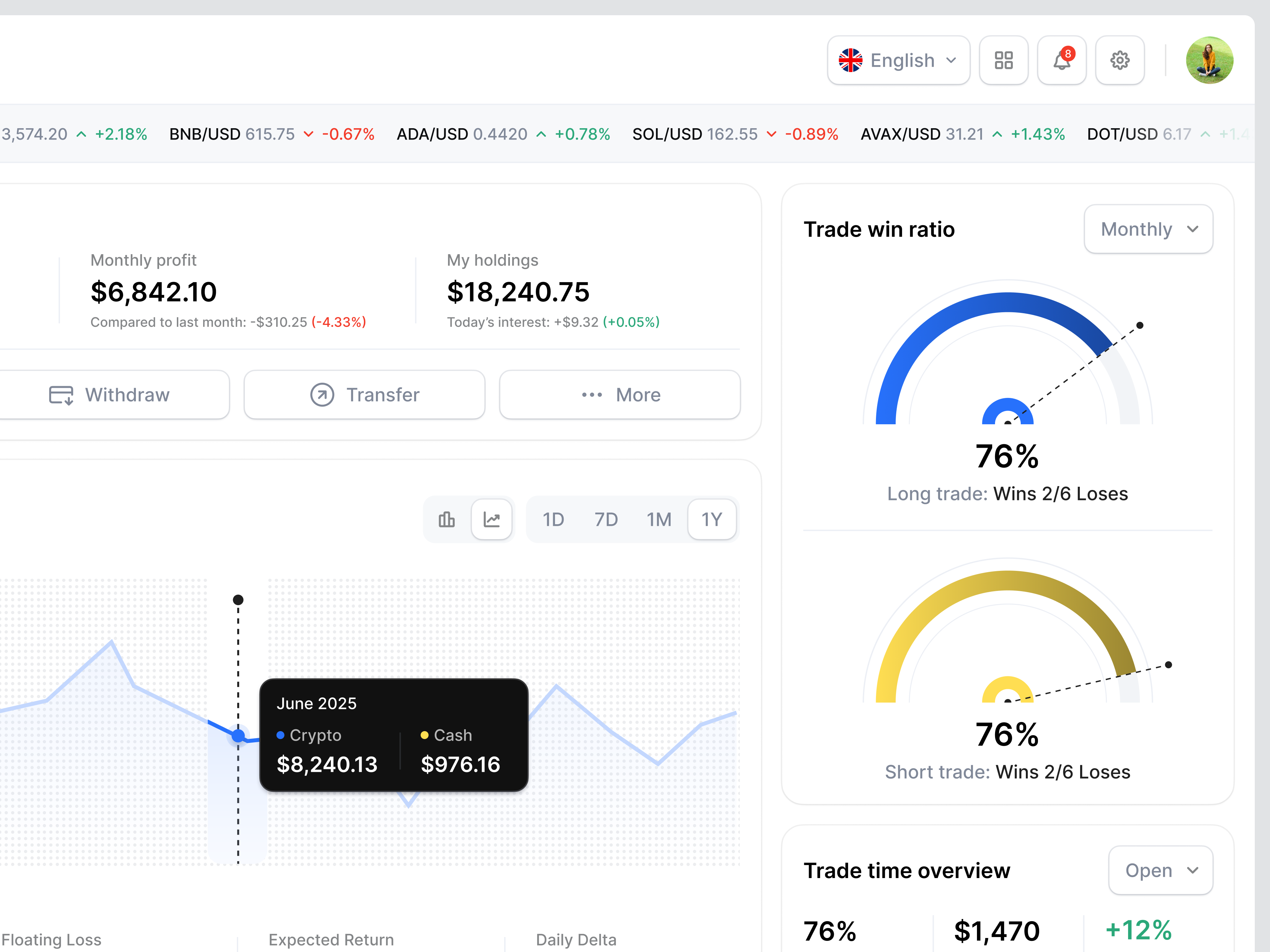Viewport: 1270px width, 952px height.
Task: Click the Expected Return label
Action: pyautogui.click(x=331, y=940)
